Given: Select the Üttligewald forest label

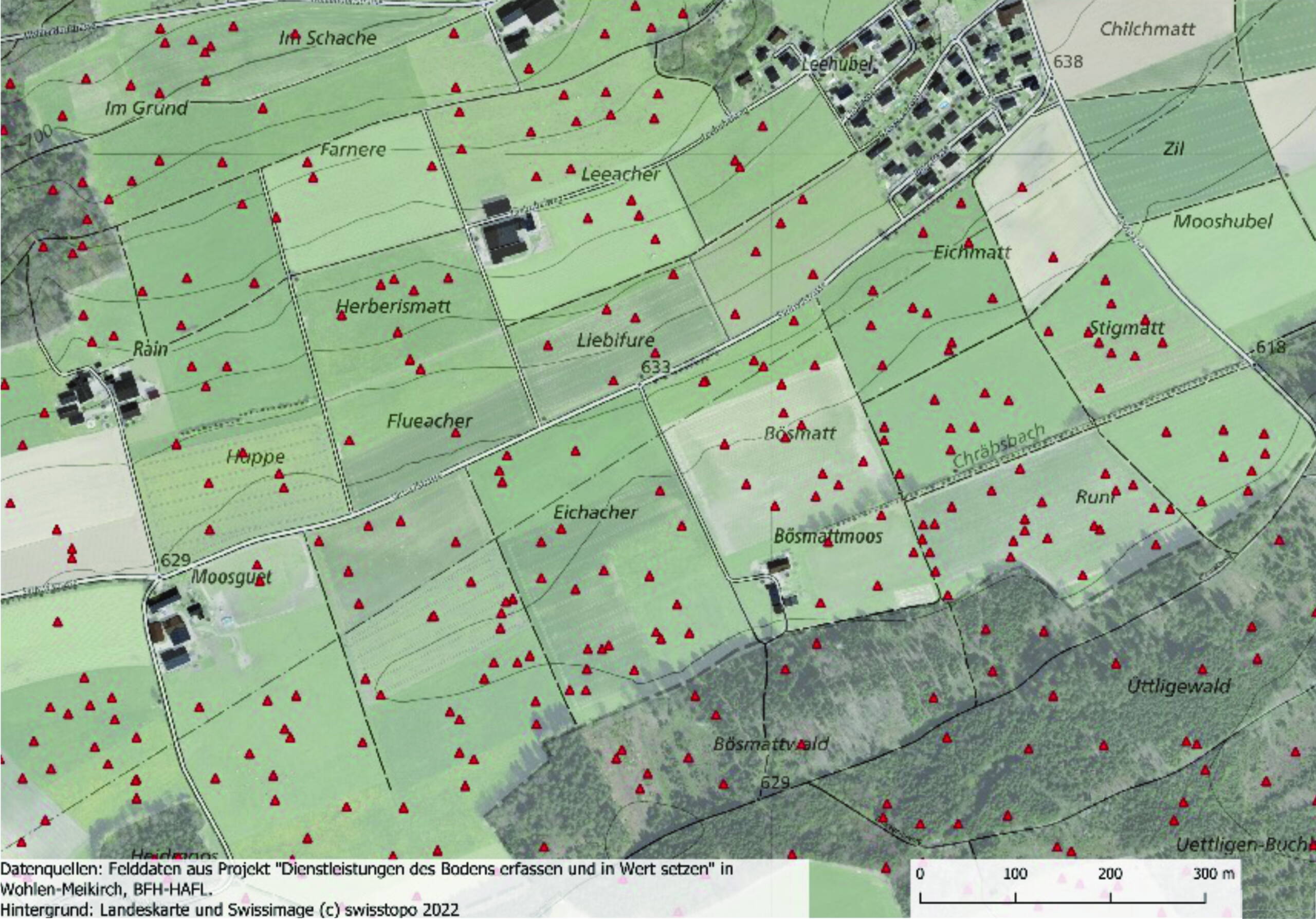Looking at the screenshot, I should [1178, 686].
